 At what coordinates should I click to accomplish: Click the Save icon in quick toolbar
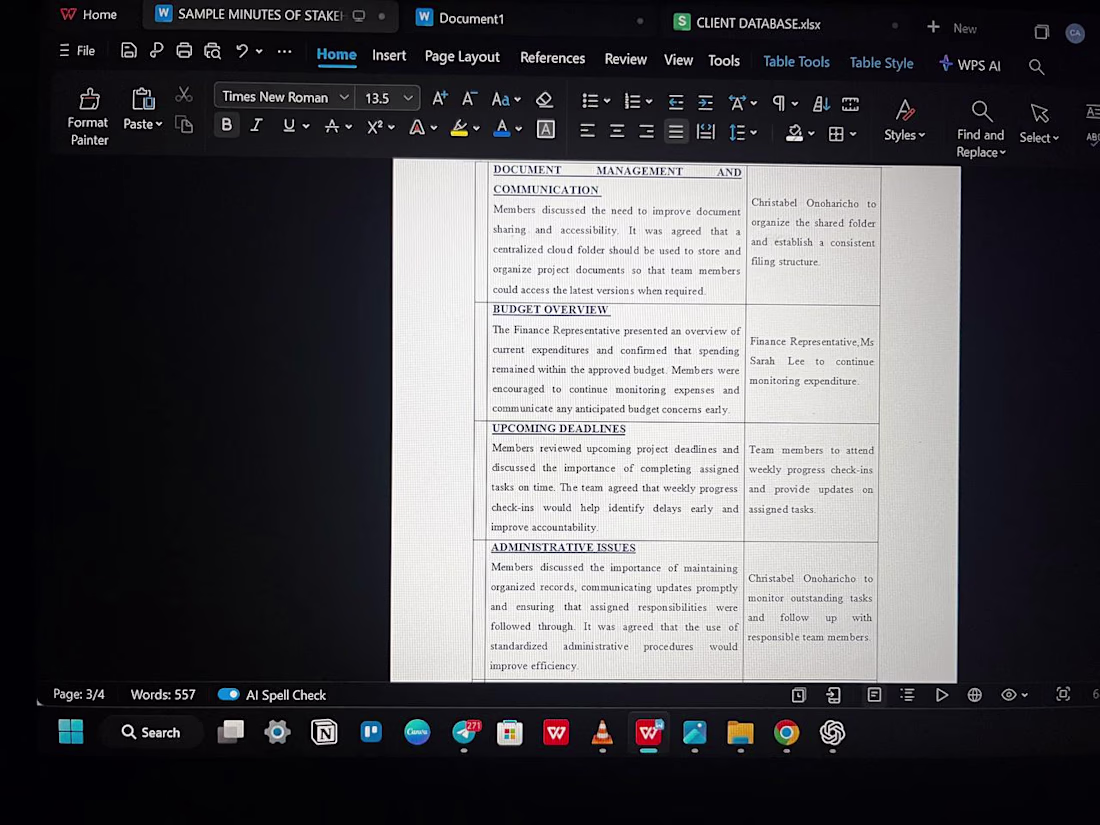point(128,50)
